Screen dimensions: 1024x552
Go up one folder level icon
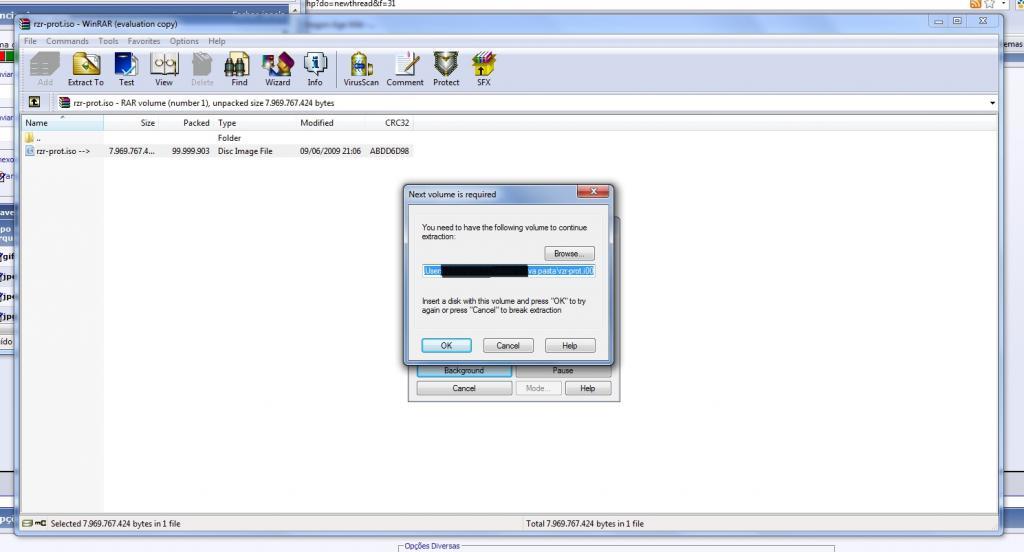(34, 102)
